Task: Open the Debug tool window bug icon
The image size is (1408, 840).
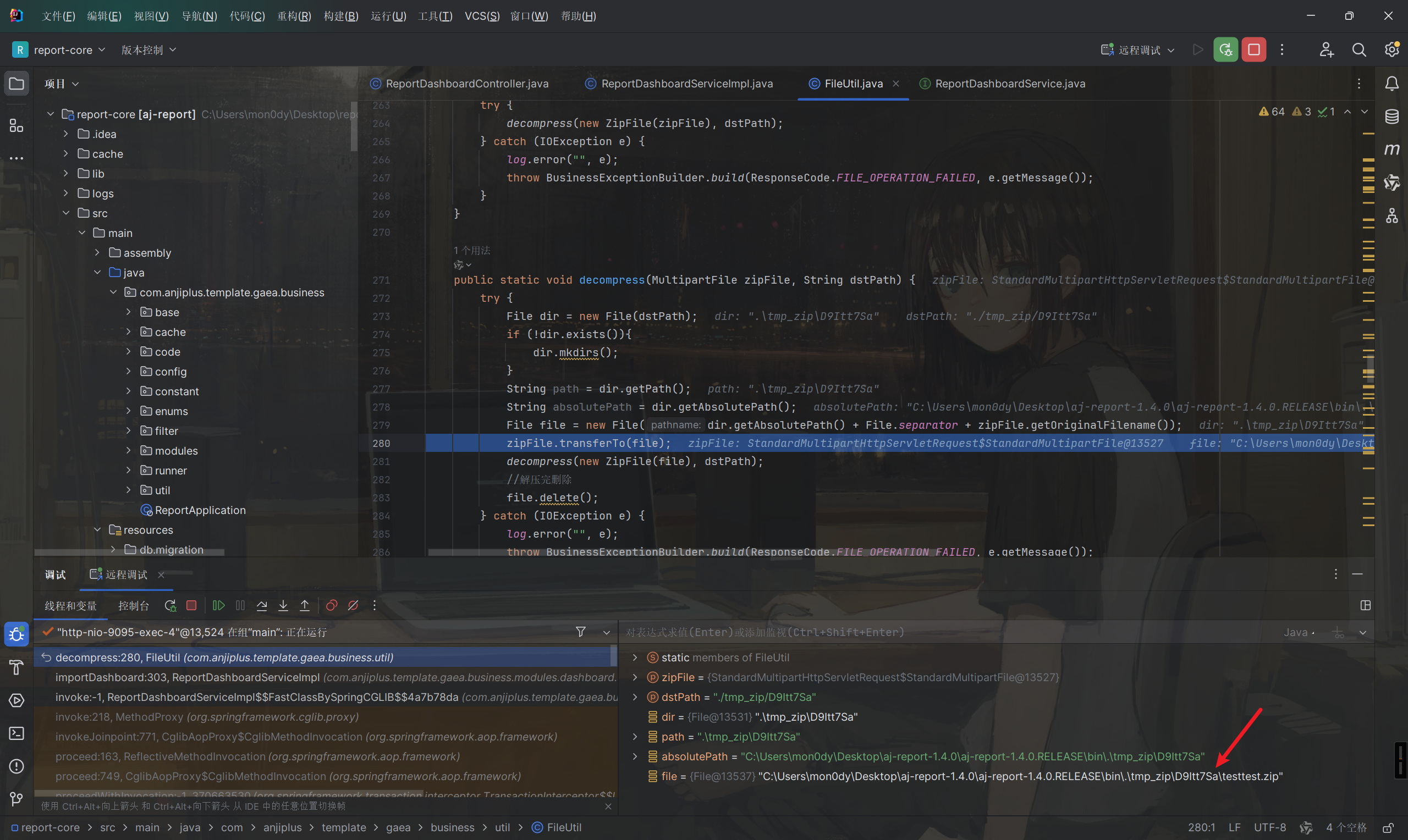Action: [x=16, y=634]
